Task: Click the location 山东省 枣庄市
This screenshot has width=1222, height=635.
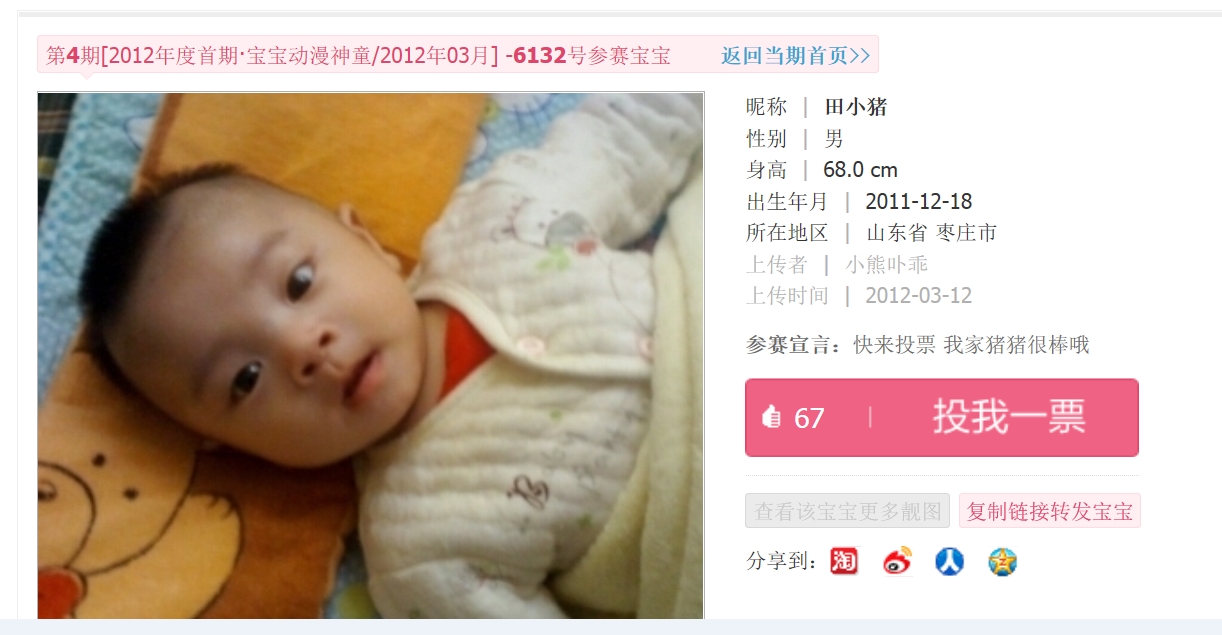Action: pos(931,233)
